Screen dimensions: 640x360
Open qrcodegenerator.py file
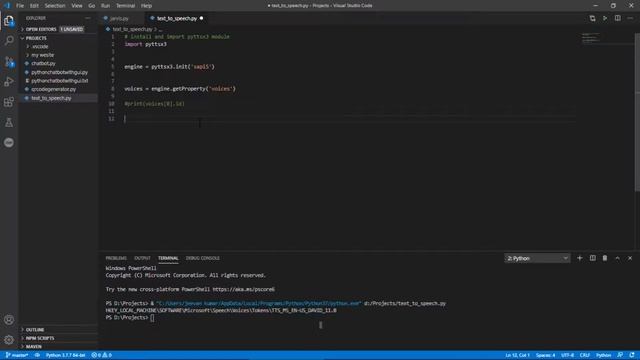coord(53,89)
